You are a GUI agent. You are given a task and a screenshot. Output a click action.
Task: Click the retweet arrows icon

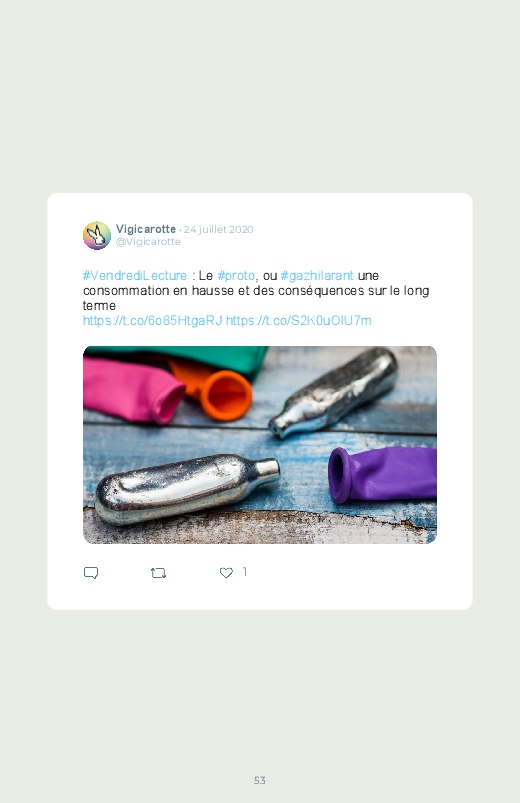coord(158,573)
